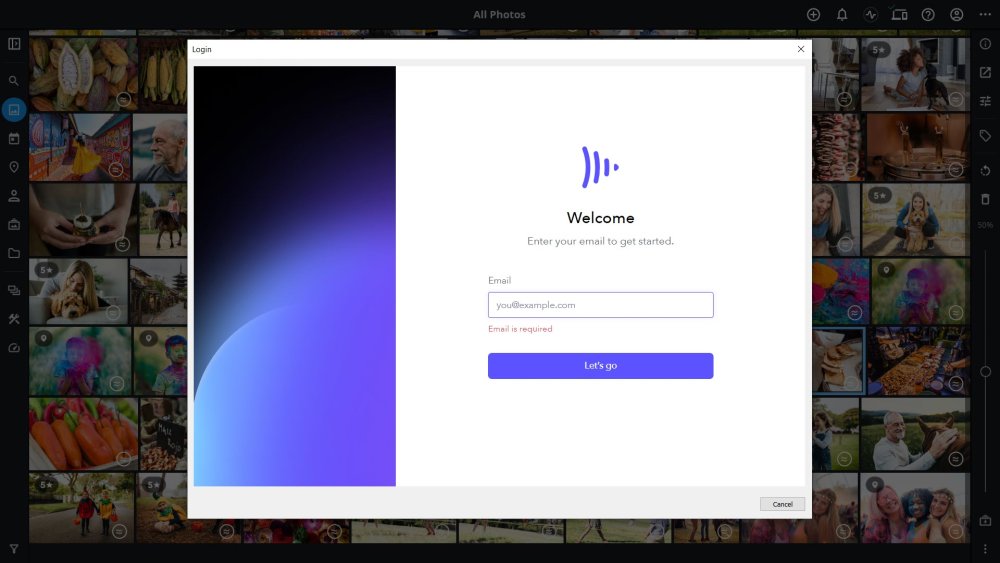Click the Let's go button
1000x563 pixels.
pyautogui.click(x=600, y=366)
